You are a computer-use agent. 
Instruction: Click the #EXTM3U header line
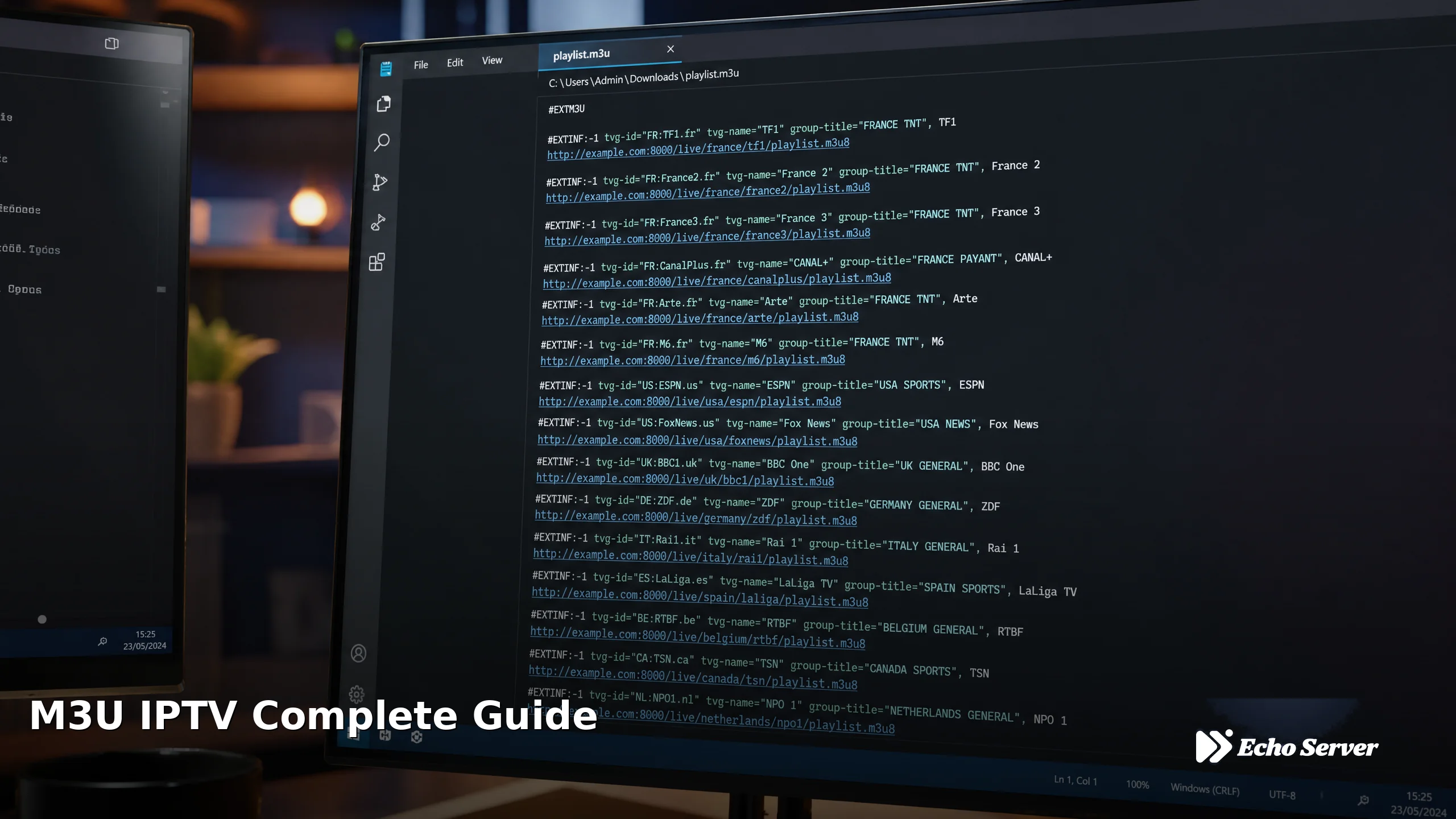click(566, 109)
